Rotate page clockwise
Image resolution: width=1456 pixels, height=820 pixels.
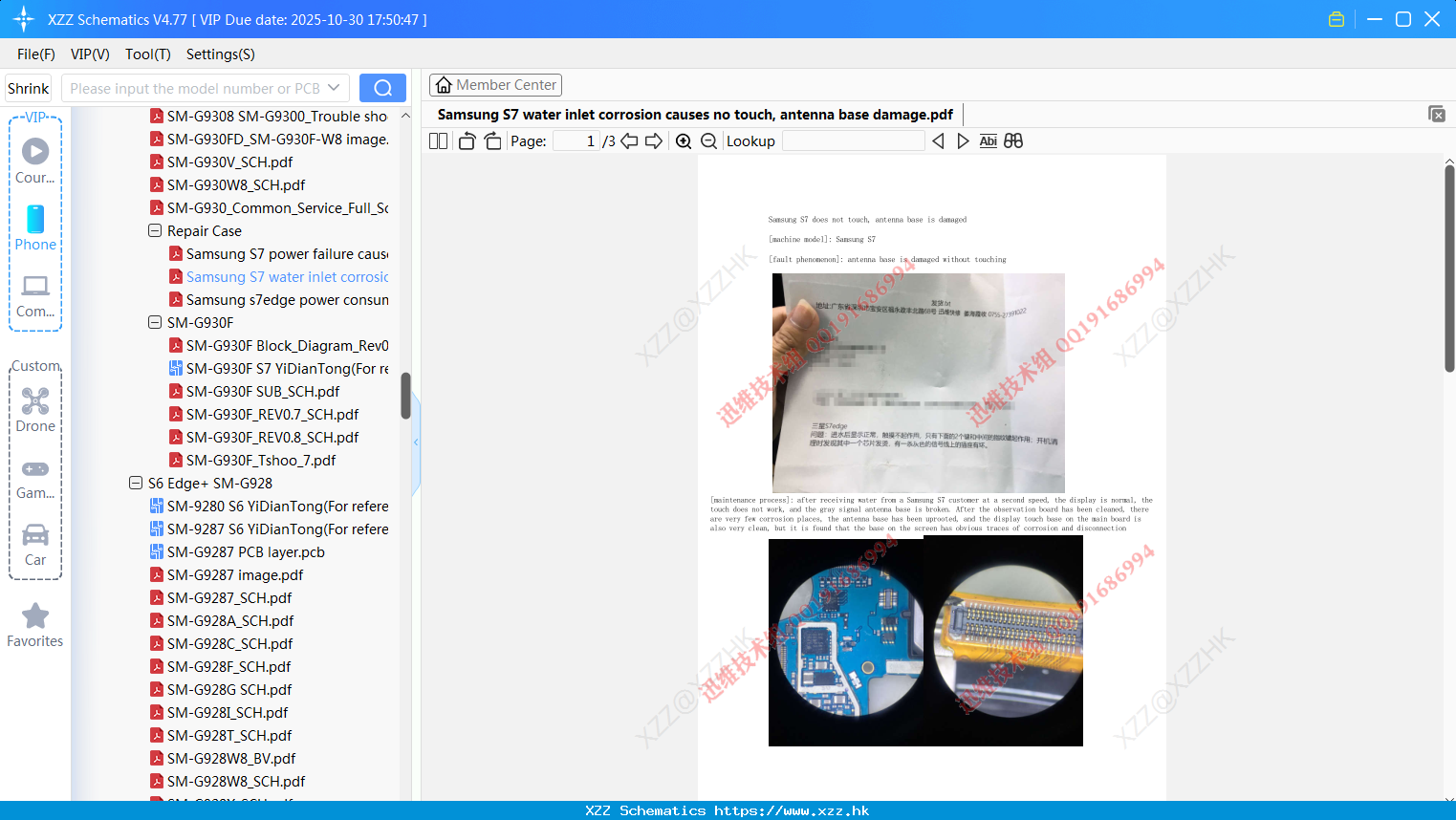click(492, 140)
